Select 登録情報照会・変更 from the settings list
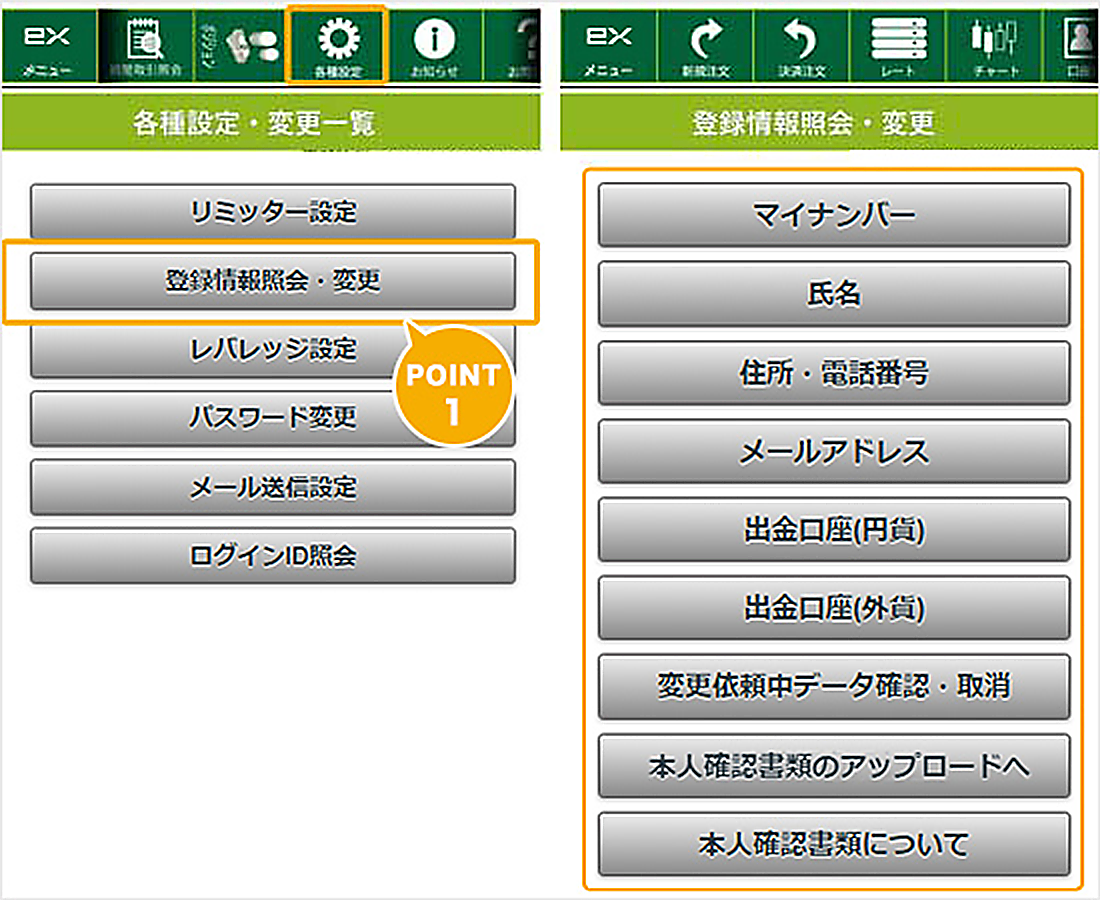 point(272,281)
